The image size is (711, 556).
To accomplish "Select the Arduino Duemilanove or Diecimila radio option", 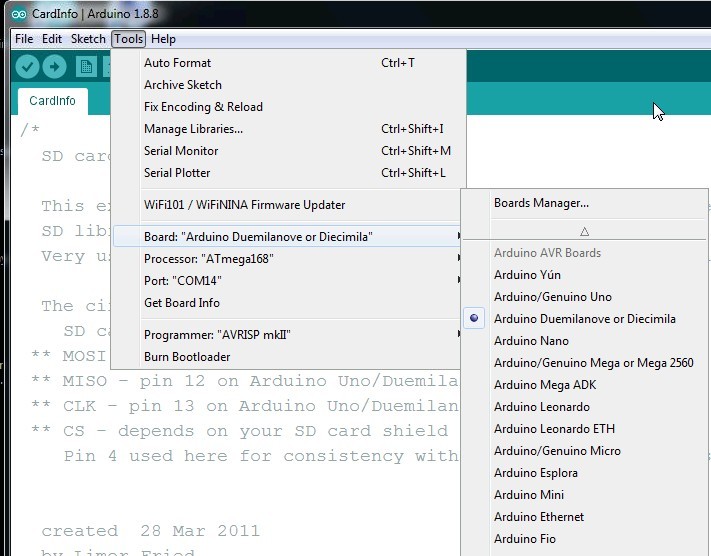I will tap(584, 319).
